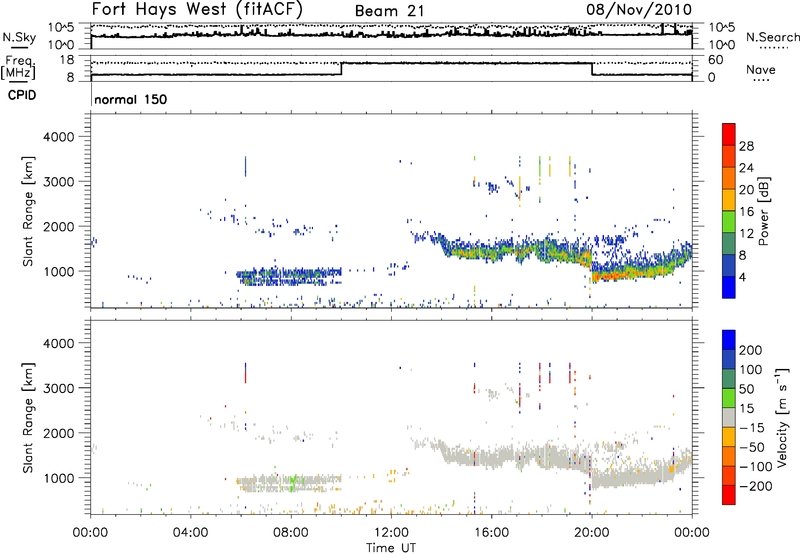Pick the yellow-orange segment of the Power color bar
Viewport: 800px width, 554px height.
[729, 200]
